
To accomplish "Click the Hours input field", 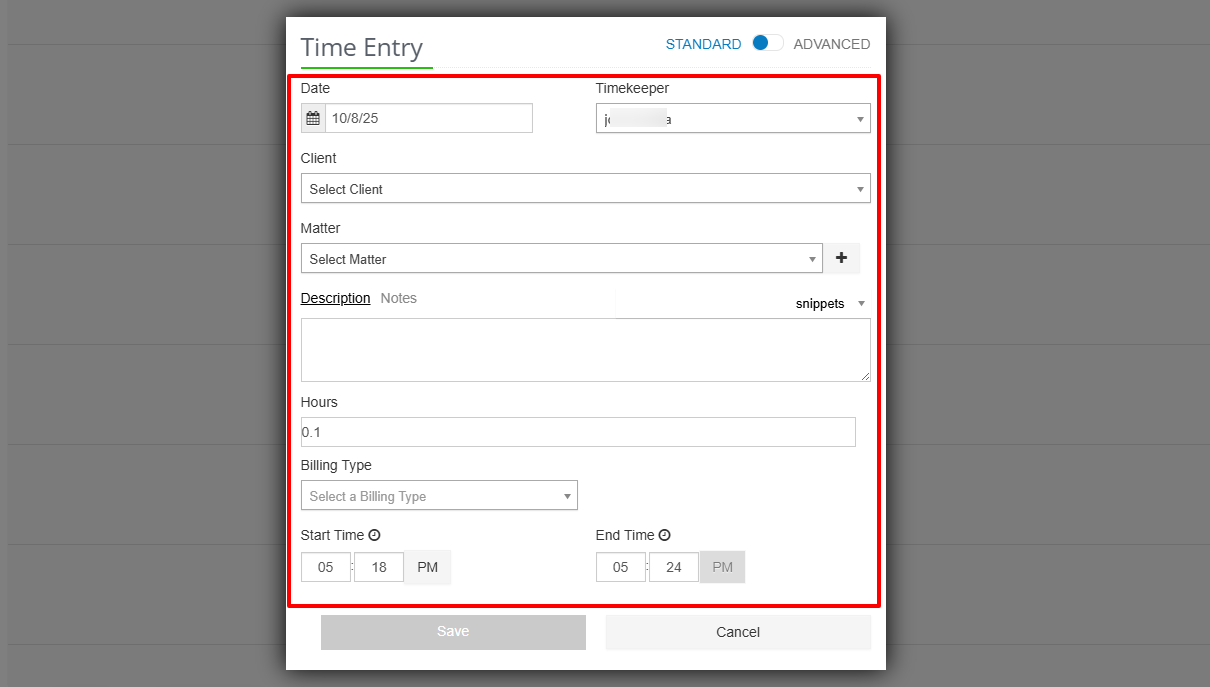I will (x=578, y=432).
